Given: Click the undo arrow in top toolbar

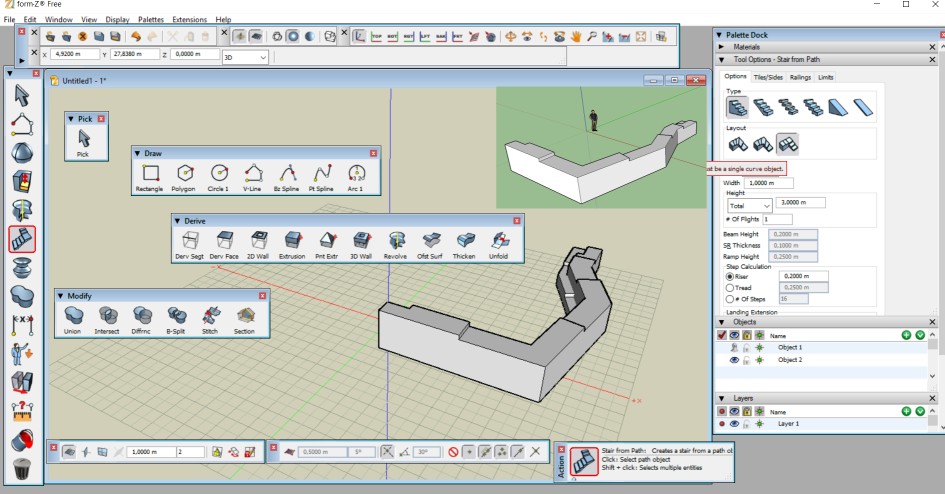Looking at the screenshot, I should pyautogui.click(x=136, y=37).
